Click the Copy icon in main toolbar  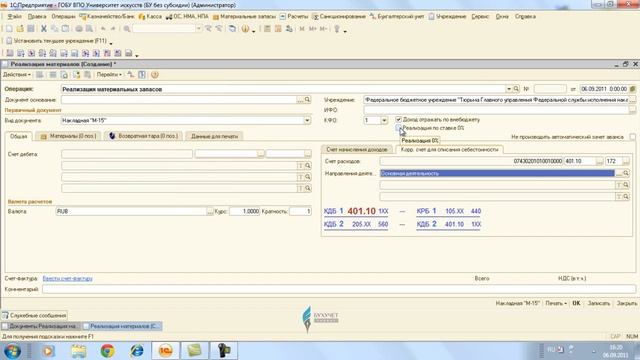click(54, 29)
